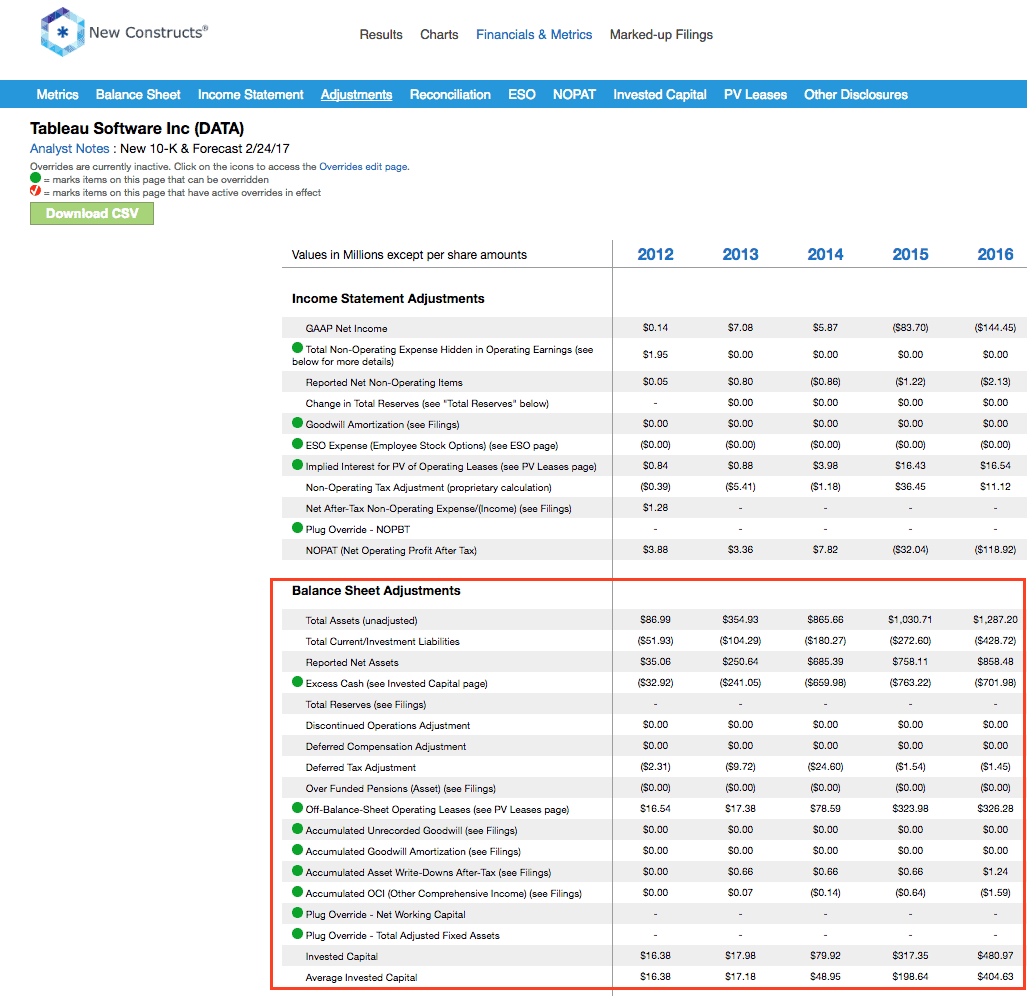Click override dot beside Accumulated Goodwill Amortization

click(297, 850)
